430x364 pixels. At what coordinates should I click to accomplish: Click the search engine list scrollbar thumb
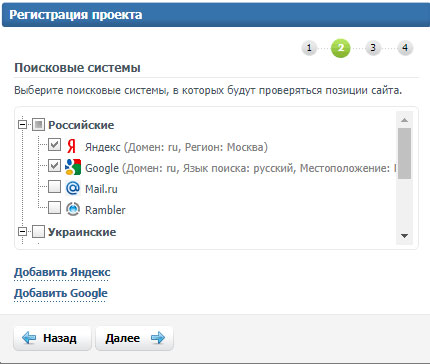click(x=405, y=154)
